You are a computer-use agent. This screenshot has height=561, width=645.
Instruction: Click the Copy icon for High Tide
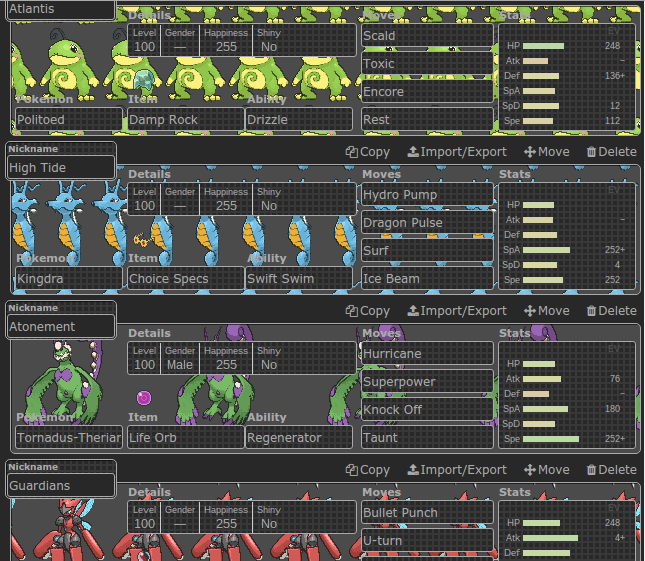[x=351, y=152]
